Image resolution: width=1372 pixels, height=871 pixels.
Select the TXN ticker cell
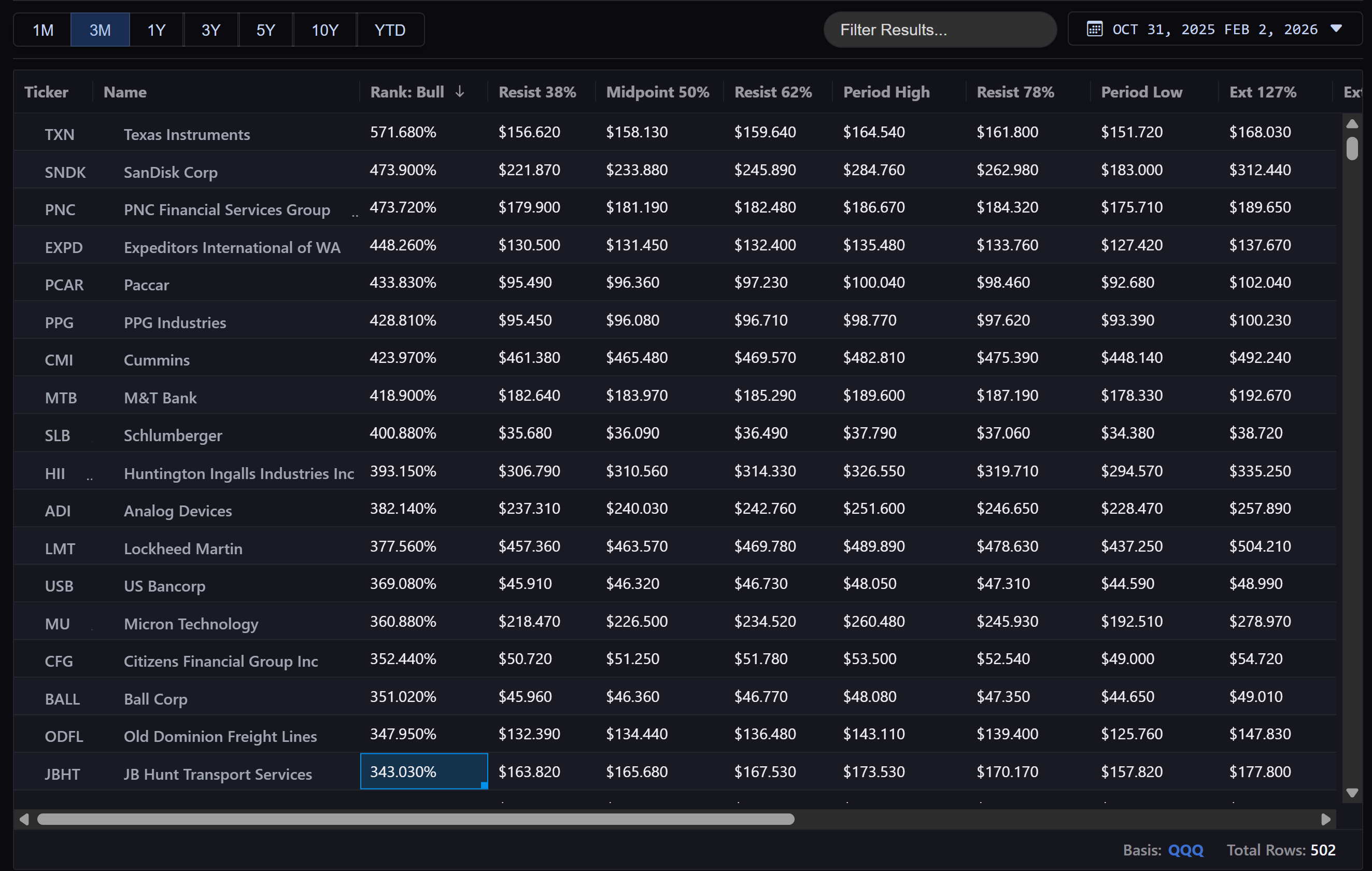[59, 134]
